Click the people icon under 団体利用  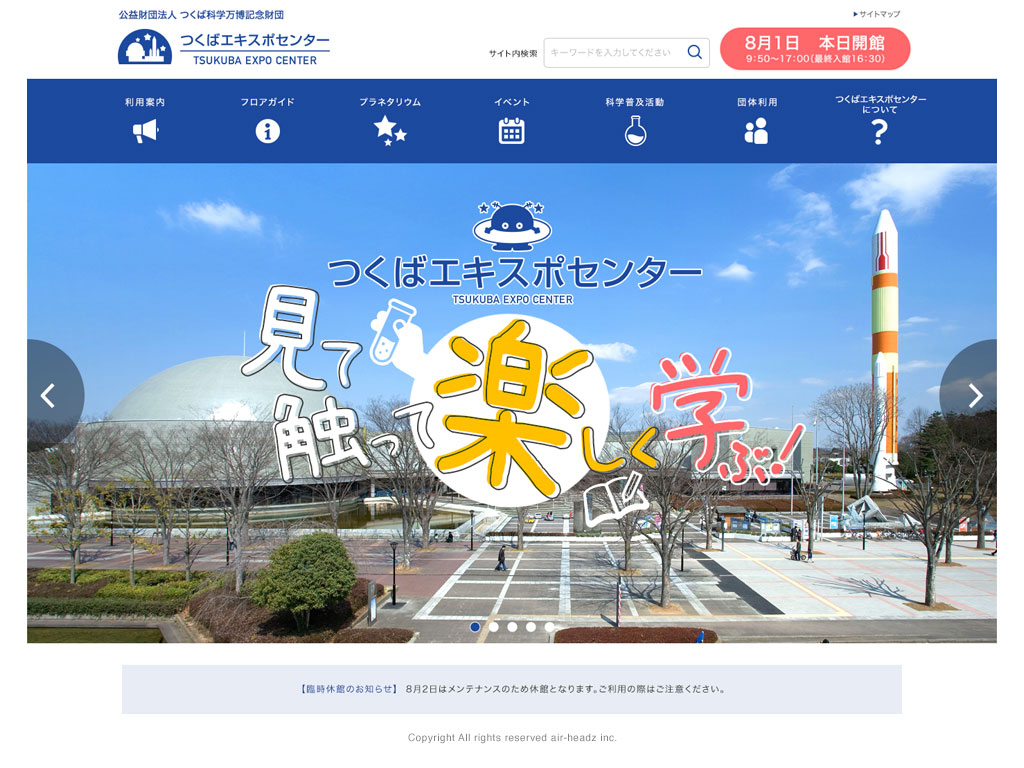[756, 131]
